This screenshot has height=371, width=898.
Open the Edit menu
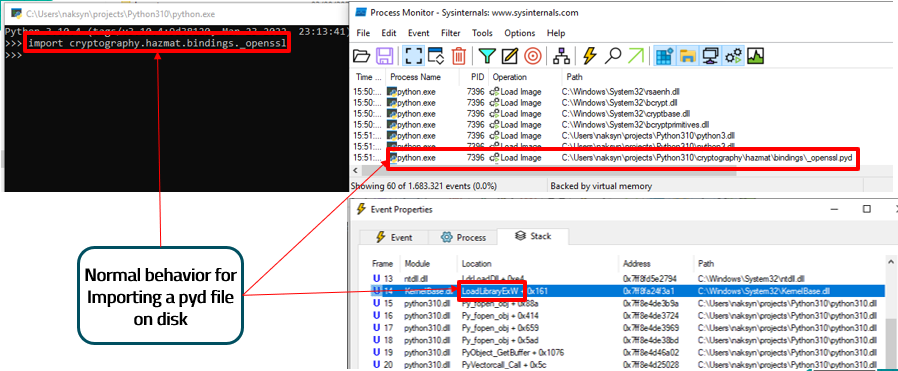pos(389,33)
